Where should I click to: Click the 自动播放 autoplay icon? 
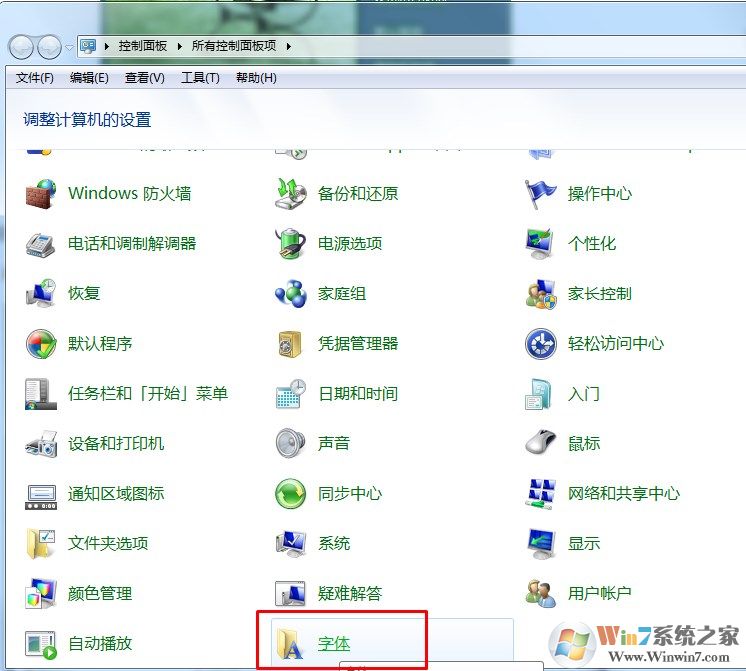[41, 644]
